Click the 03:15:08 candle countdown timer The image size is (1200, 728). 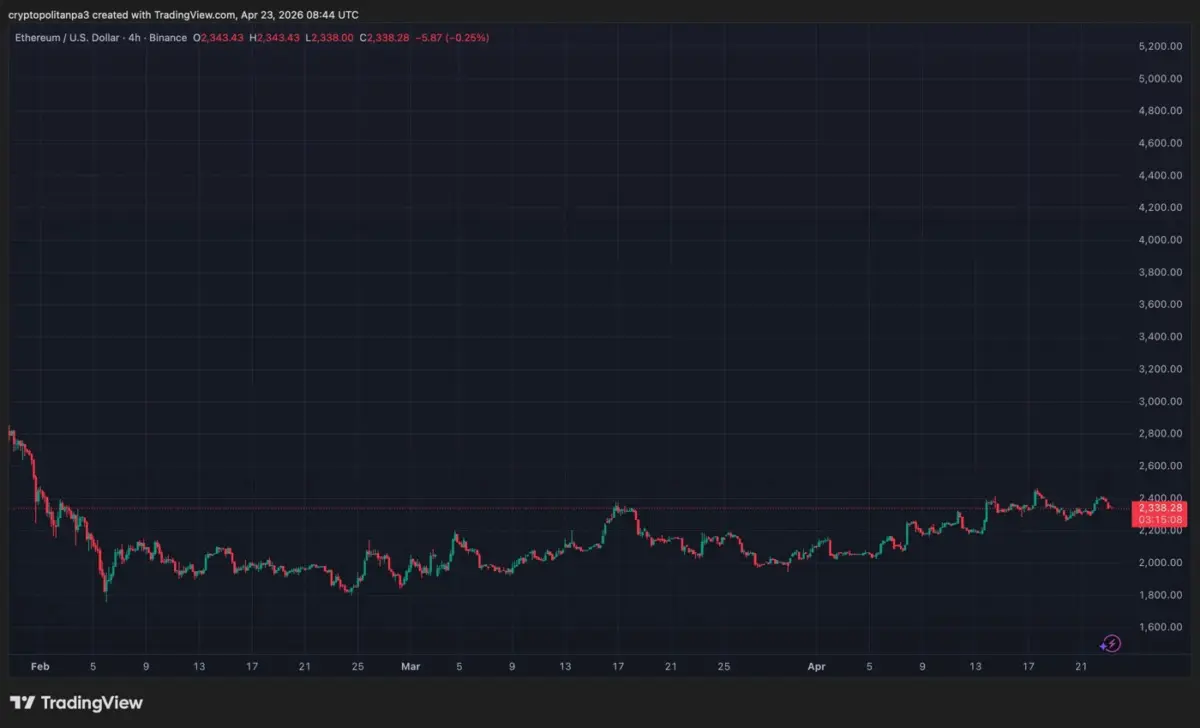click(x=1156, y=520)
